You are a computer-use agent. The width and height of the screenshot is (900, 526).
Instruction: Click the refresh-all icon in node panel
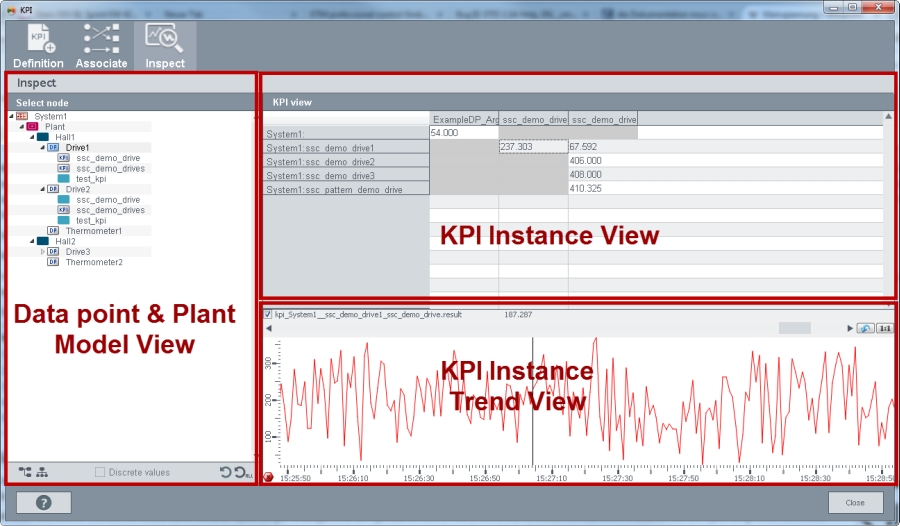[x=241, y=472]
